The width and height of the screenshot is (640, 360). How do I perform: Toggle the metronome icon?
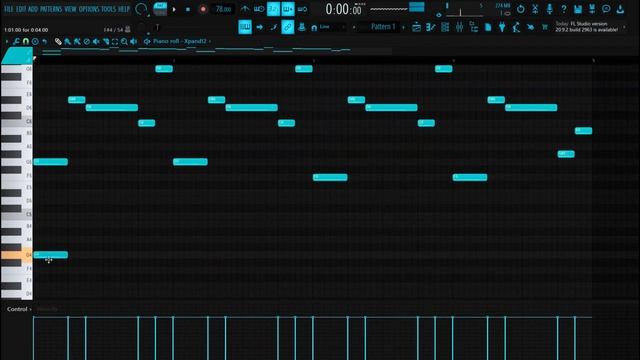(244, 9)
